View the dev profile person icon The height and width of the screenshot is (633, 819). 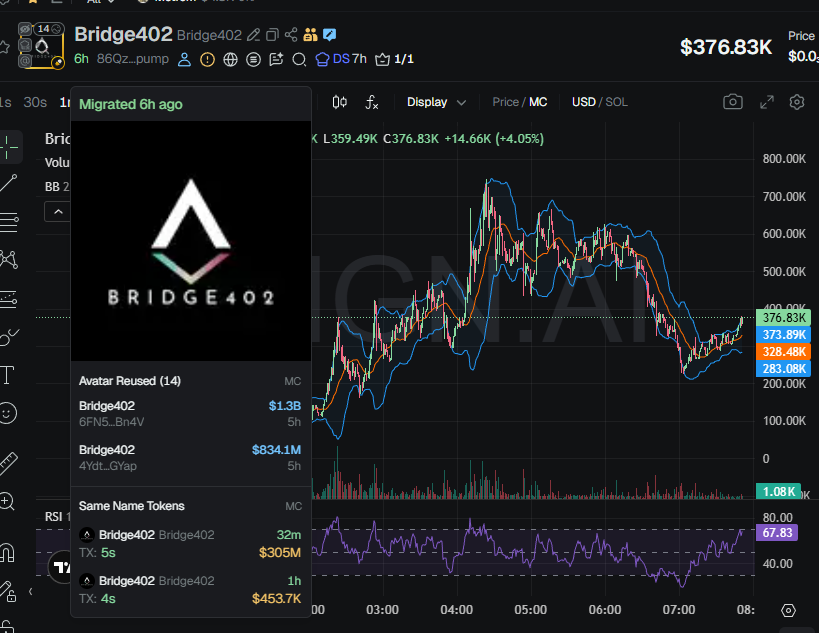(184, 60)
